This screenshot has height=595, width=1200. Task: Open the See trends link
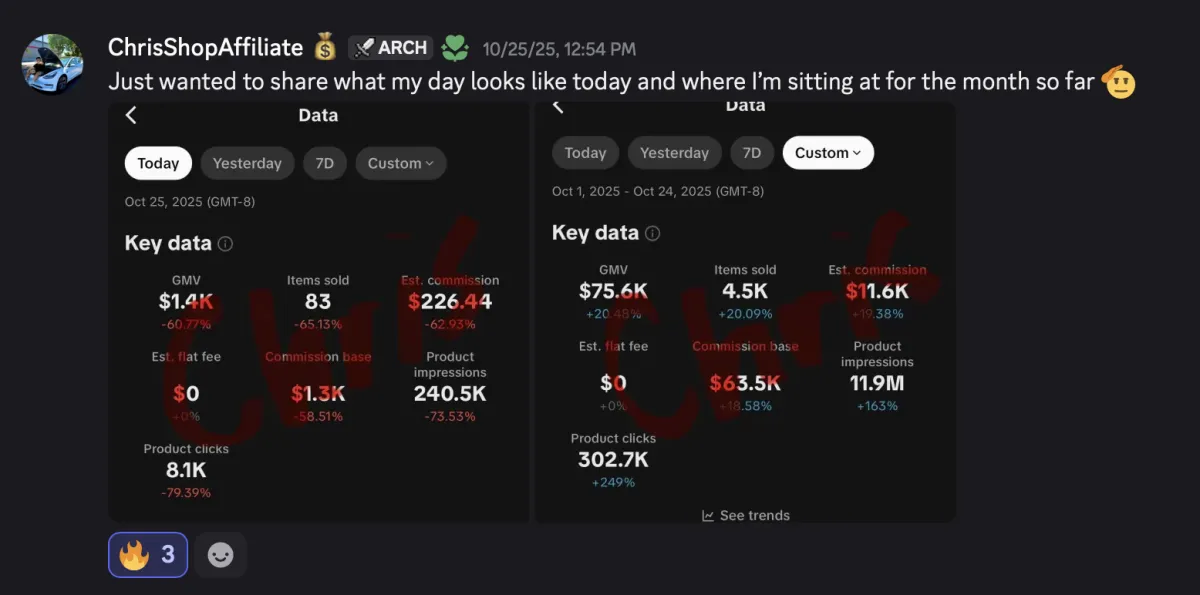tap(746, 515)
